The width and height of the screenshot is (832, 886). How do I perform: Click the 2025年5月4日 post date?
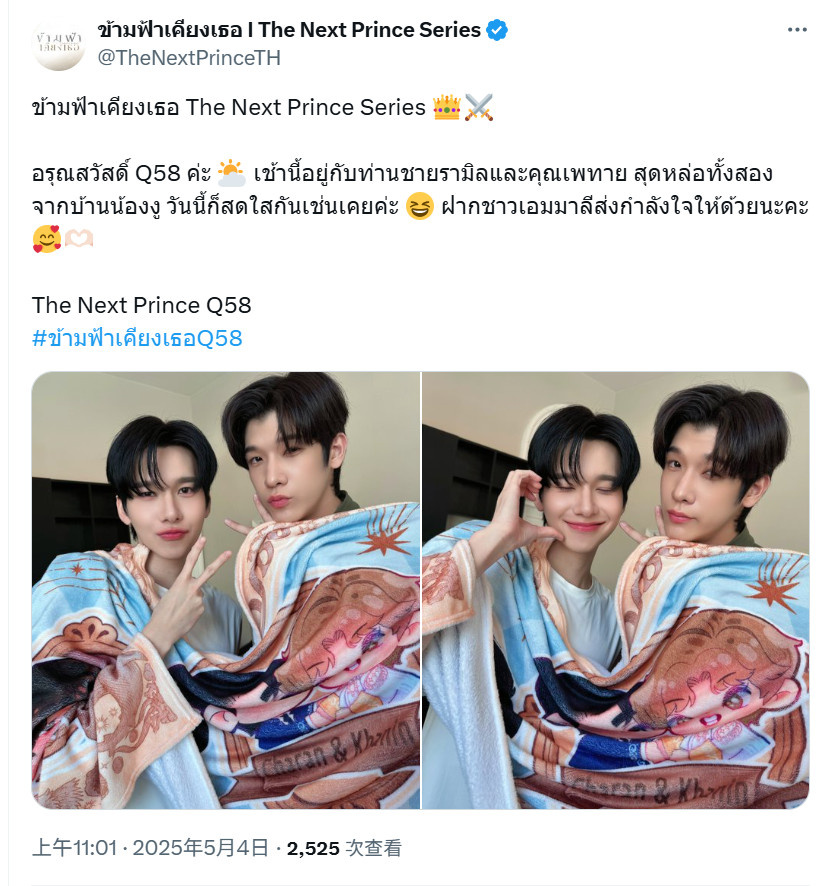(x=200, y=848)
